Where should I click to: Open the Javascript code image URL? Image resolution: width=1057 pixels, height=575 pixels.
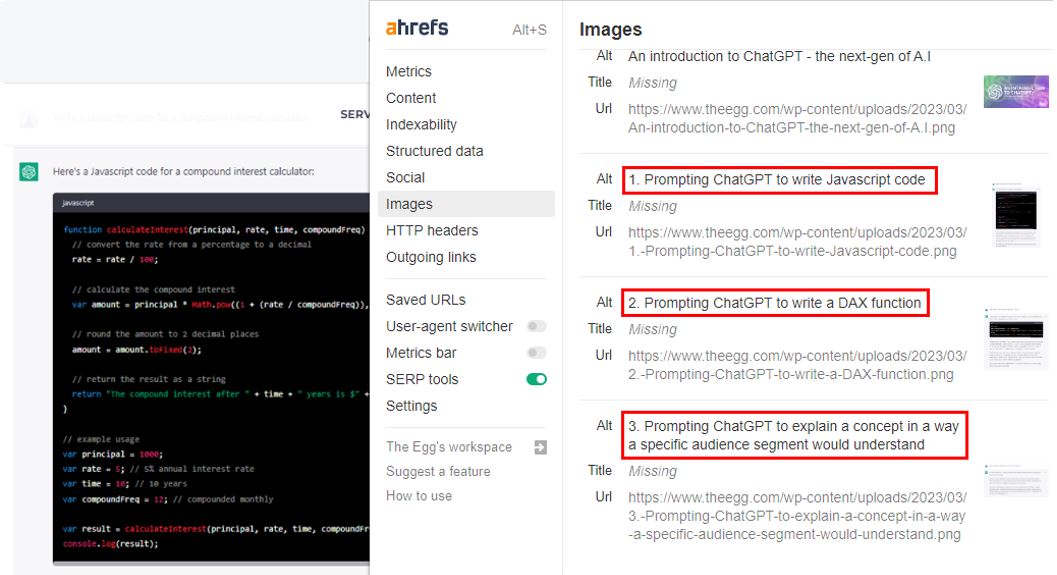point(797,242)
